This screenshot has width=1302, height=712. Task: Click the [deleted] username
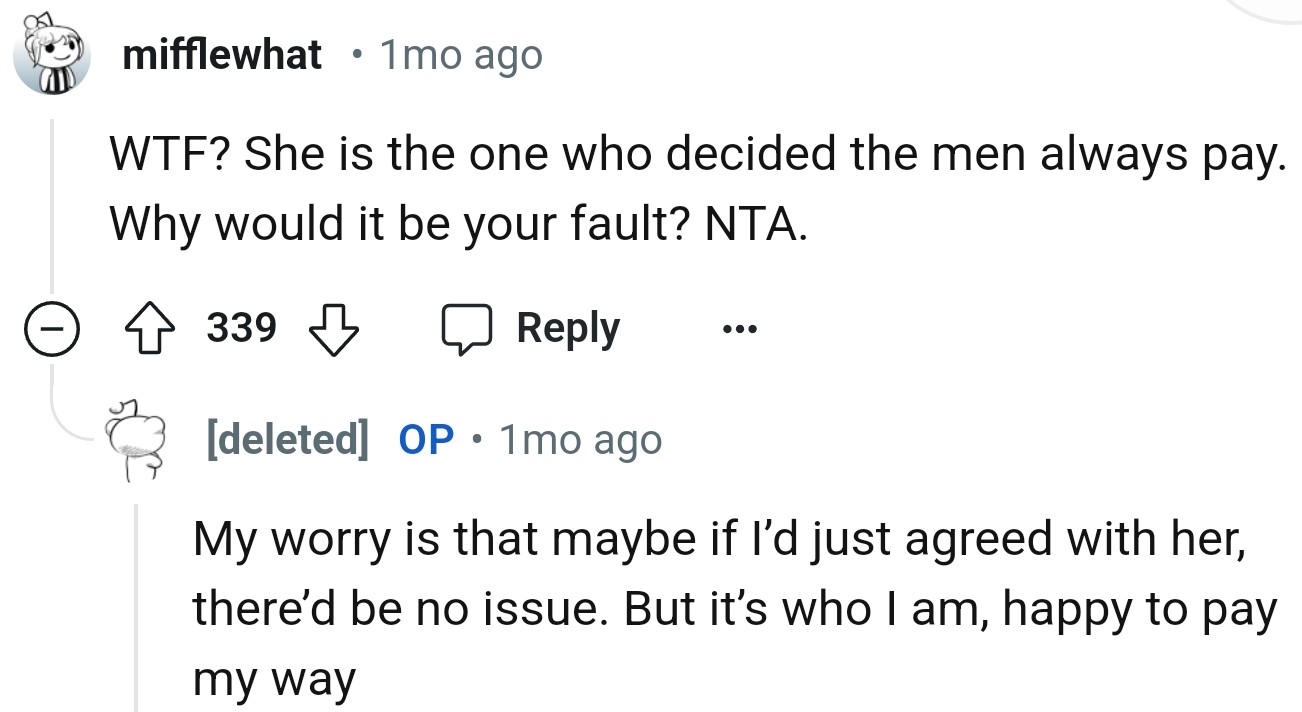click(285, 439)
